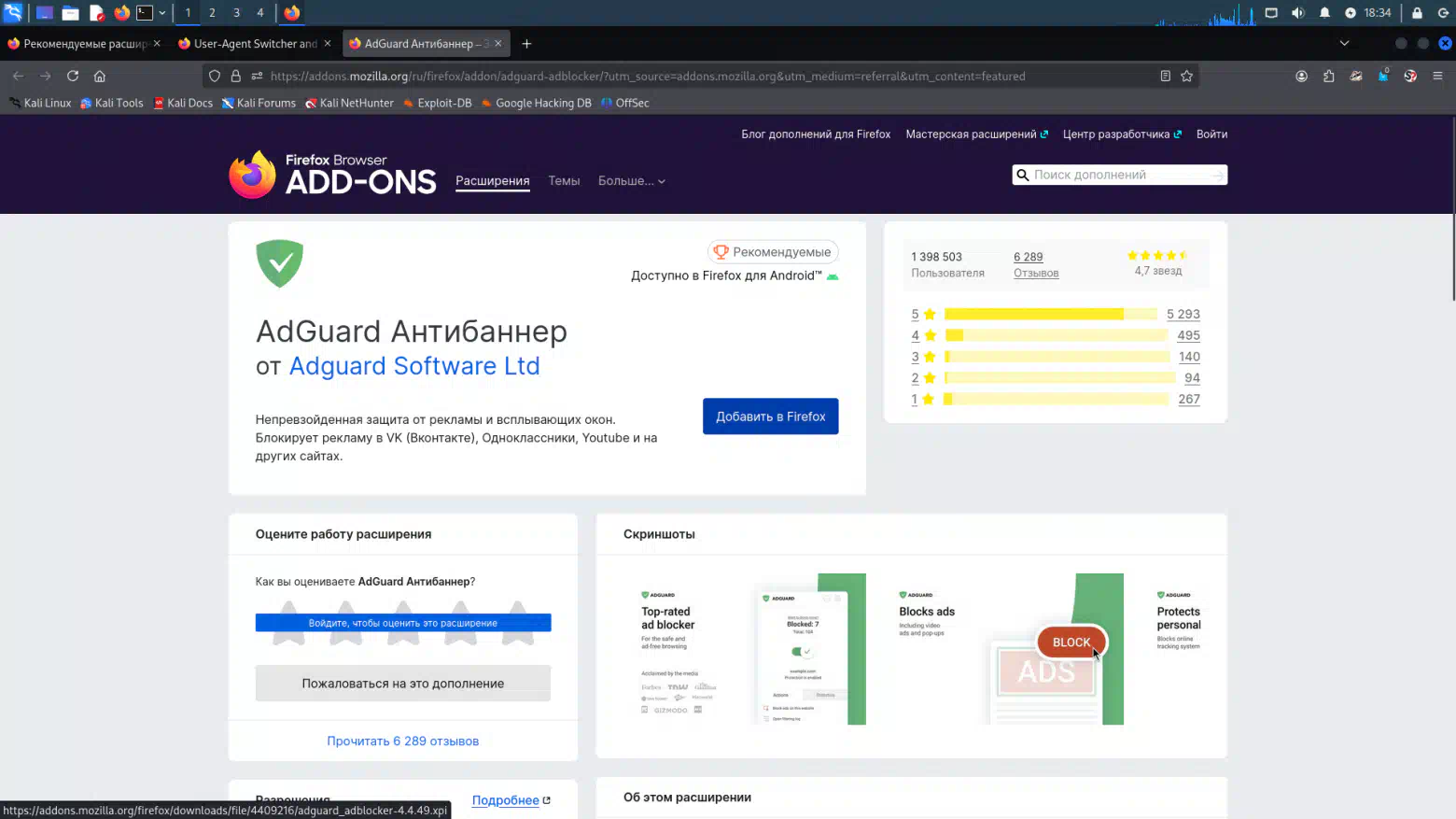Bookmark this page with star icon
Image resolution: width=1456 pixels, height=819 pixels.
click(1187, 76)
